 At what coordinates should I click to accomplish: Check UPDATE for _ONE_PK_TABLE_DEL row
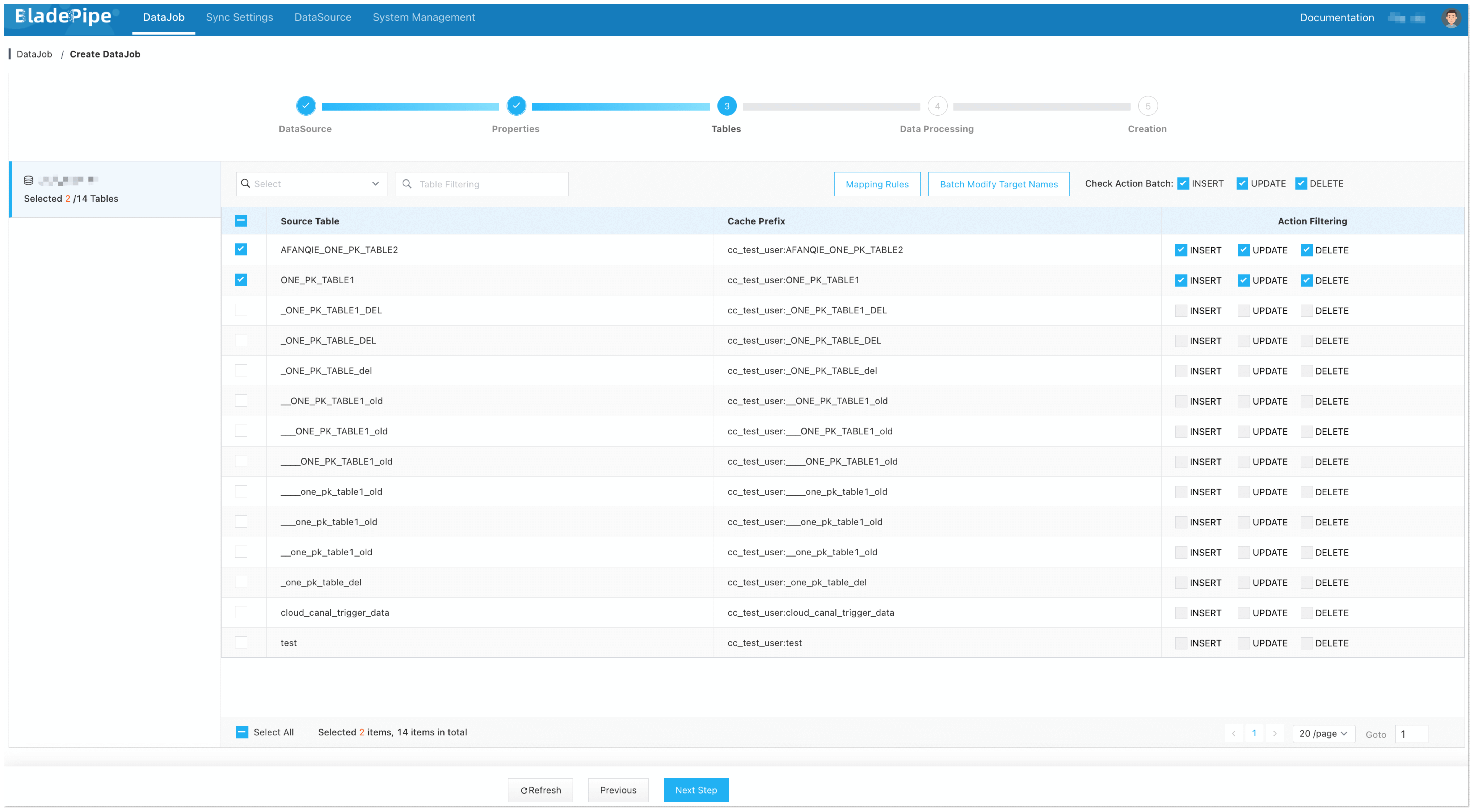tap(1243, 341)
